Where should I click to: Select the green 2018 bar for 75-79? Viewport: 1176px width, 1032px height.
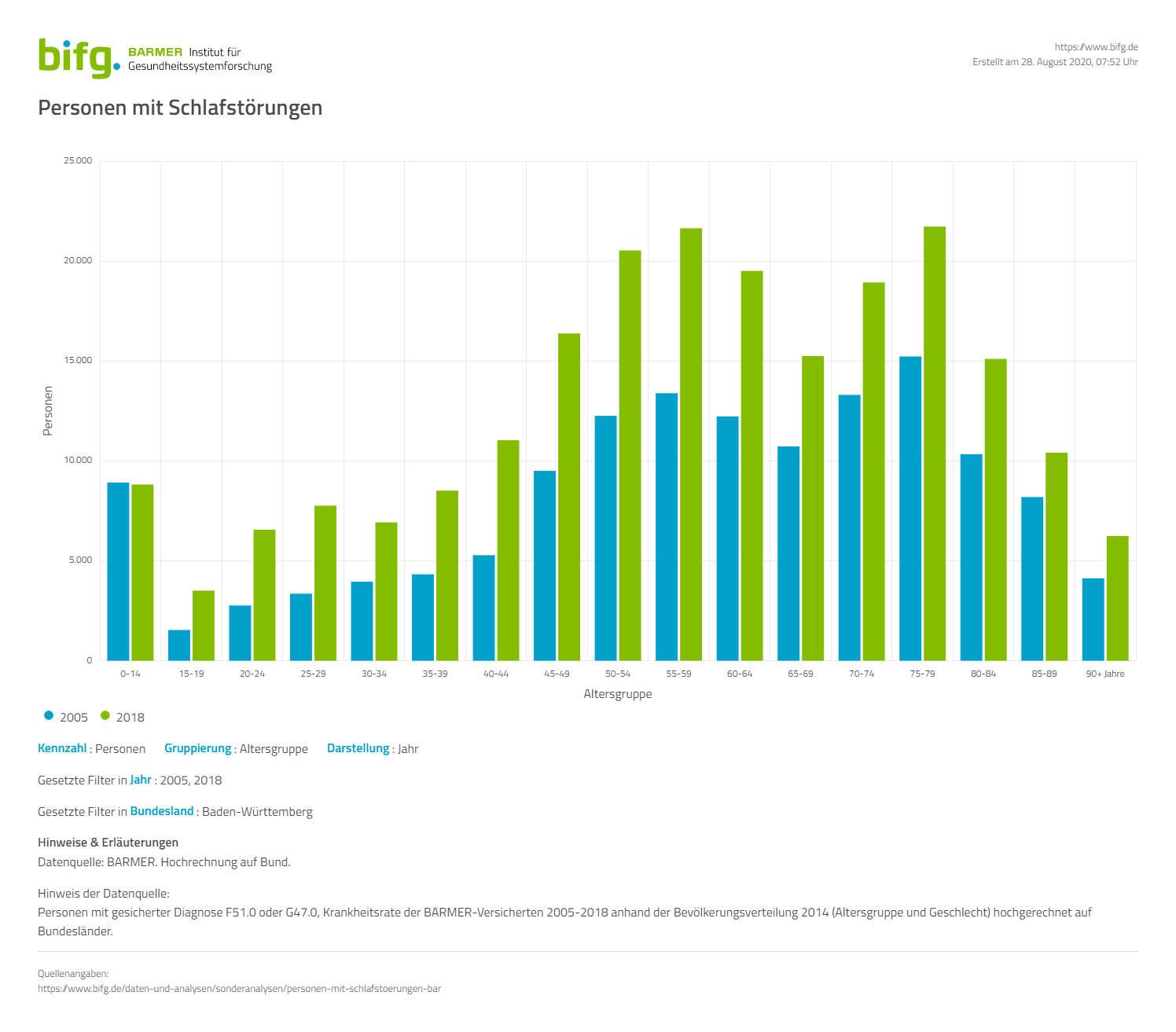tap(935, 443)
